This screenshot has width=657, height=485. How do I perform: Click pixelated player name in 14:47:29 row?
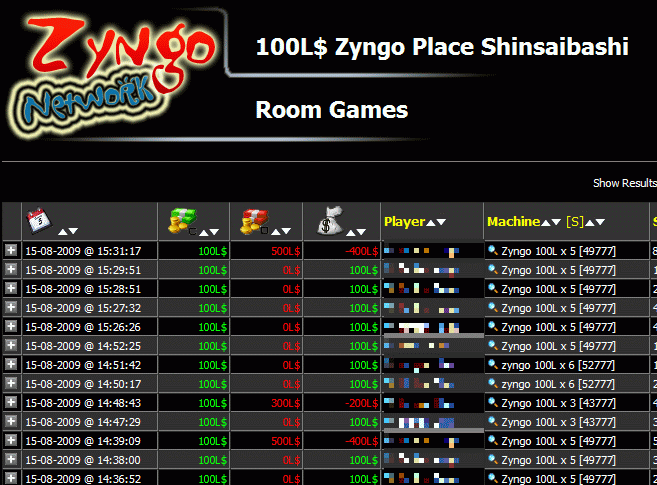pyautogui.click(x=419, y=422)
